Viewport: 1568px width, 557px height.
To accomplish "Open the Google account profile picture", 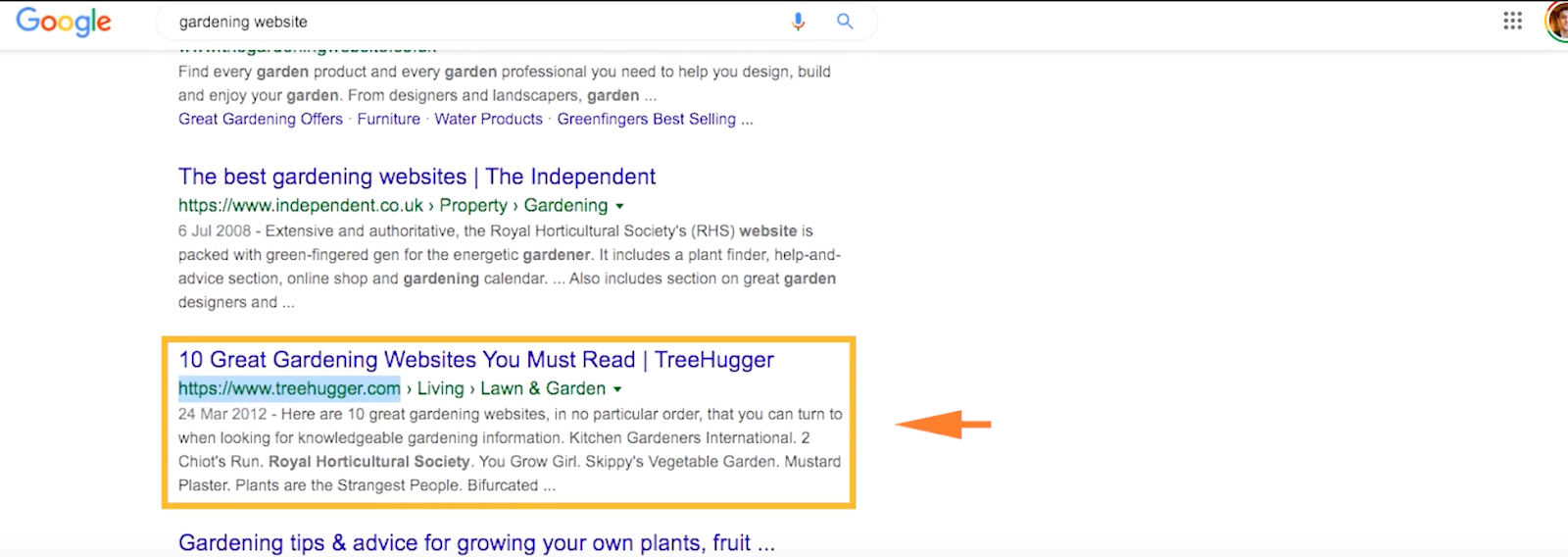I will pos(1557,22).
